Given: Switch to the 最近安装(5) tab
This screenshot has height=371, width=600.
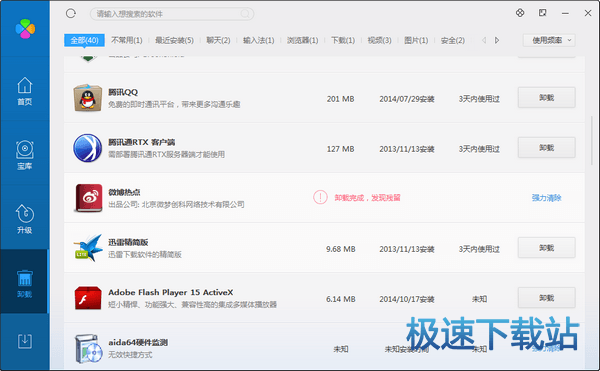Looking at the screenshot, I should (x=174, y=40).
